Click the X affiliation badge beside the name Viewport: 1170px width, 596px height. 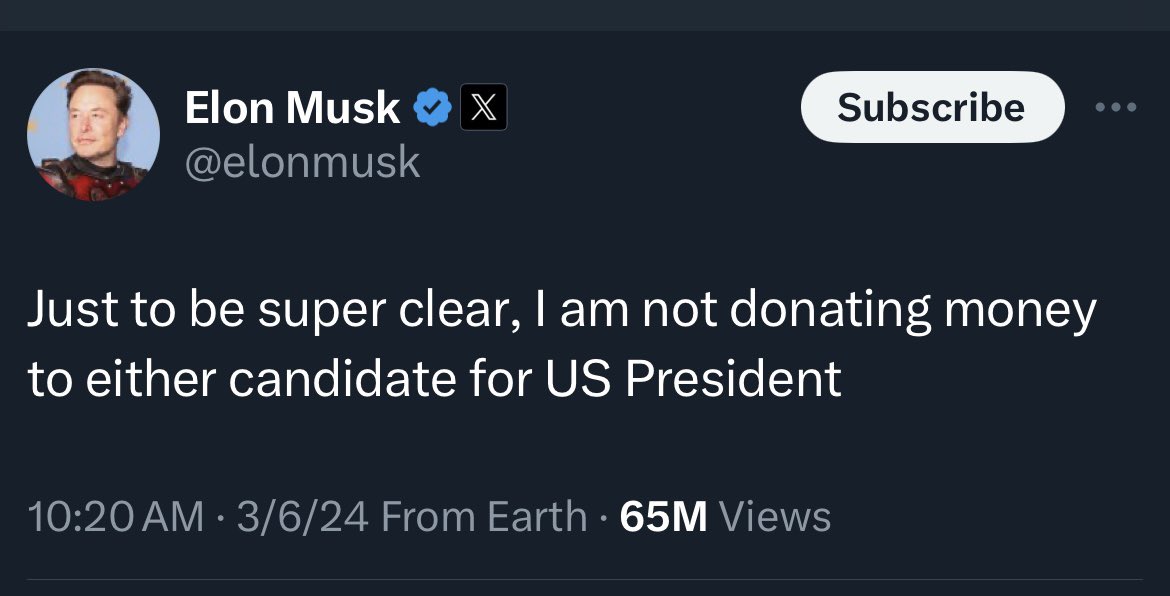483,108
